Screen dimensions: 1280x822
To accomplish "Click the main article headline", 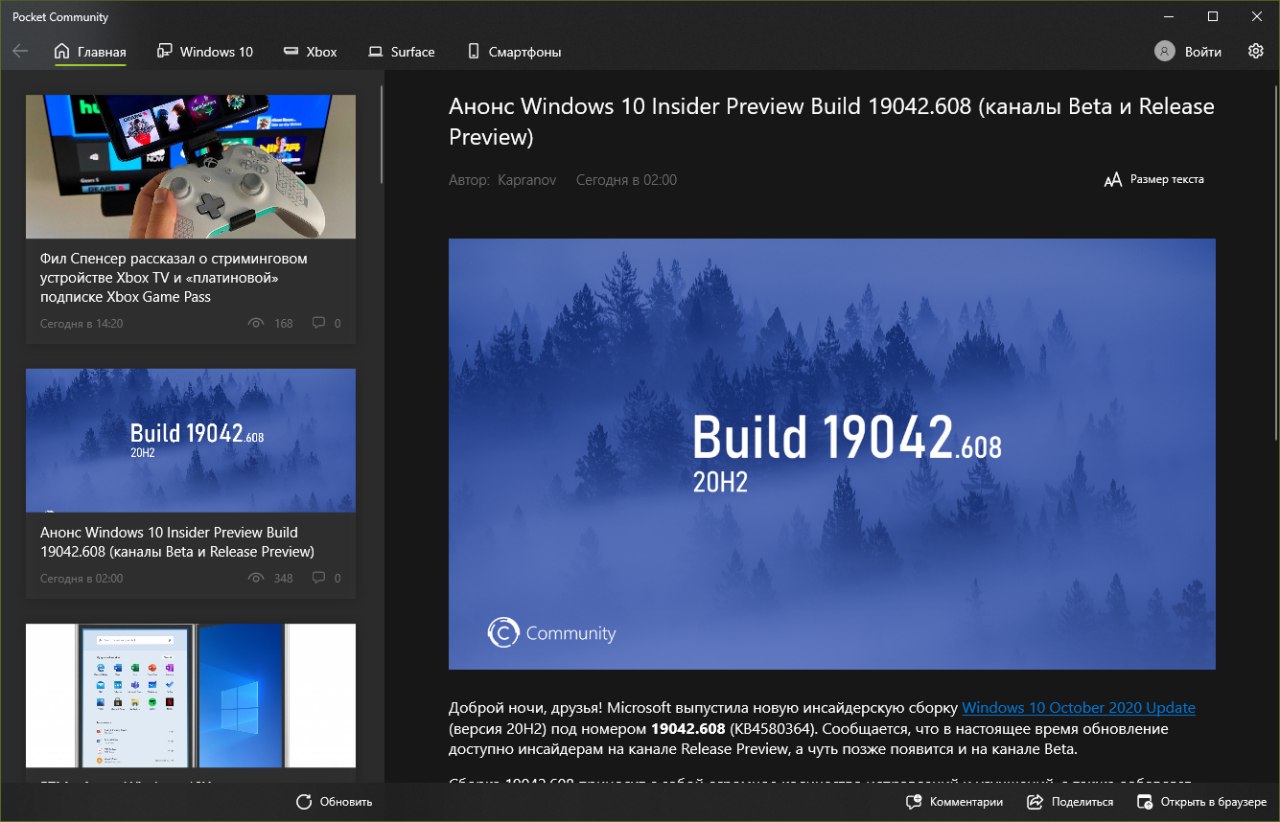I will tap(832, 121).
